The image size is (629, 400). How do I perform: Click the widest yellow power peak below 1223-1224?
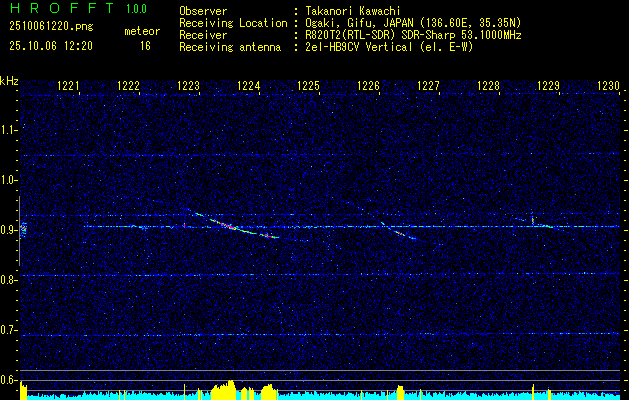pyautogui.click(x=223, y=390)
